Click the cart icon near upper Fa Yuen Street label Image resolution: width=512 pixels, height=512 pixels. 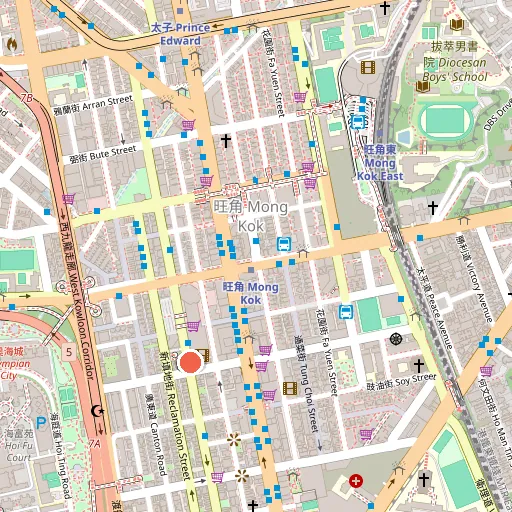(x=300, y=97)
